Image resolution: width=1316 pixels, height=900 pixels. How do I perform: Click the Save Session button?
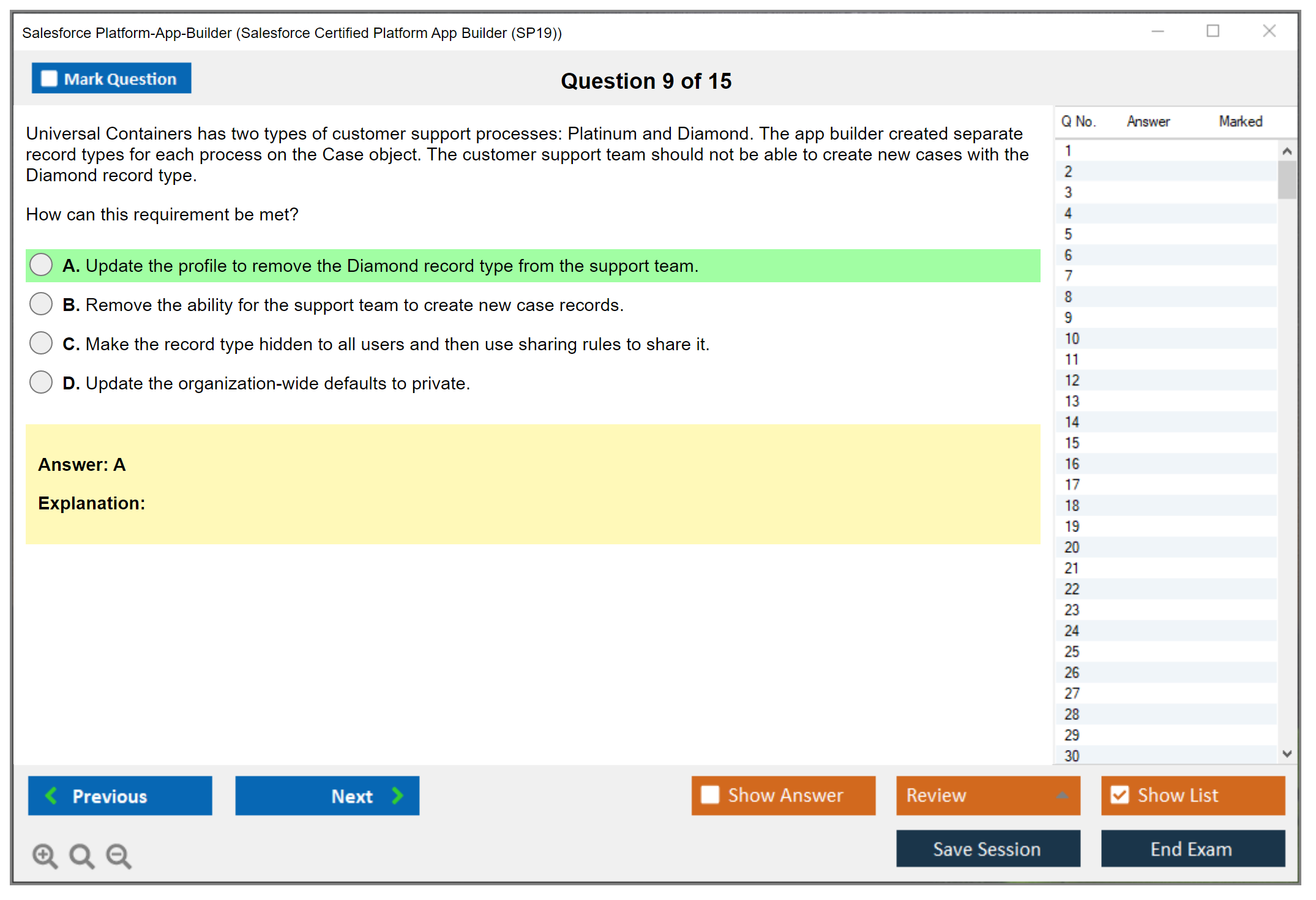(x=987, y=849)
